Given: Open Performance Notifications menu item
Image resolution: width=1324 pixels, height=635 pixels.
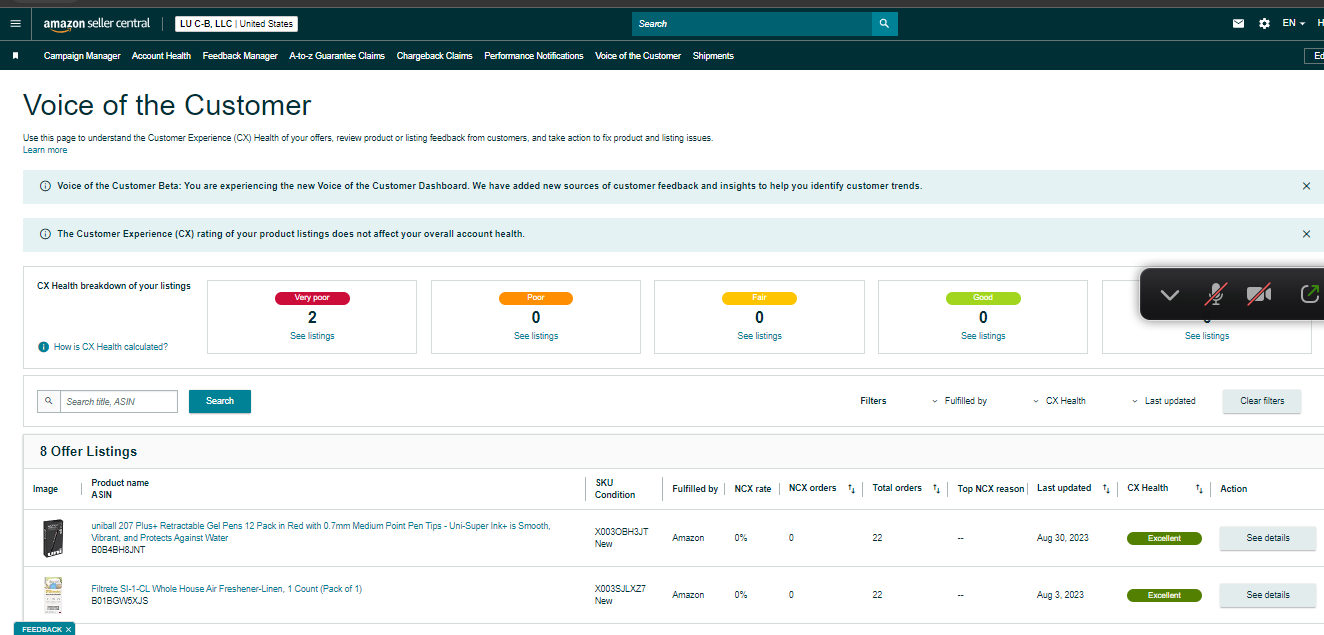Looking at the screenshot, I should point(534,56).
